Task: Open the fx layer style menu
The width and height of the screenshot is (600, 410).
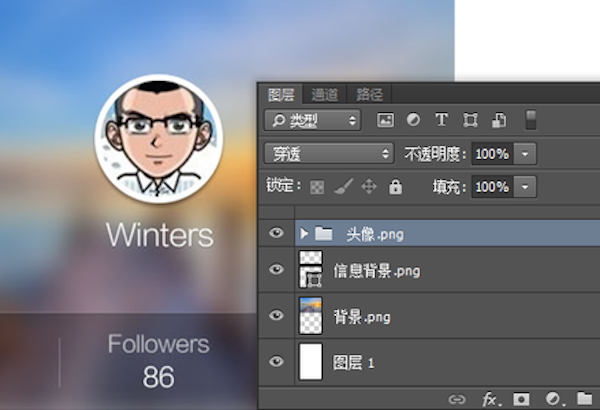Action: 491,399
